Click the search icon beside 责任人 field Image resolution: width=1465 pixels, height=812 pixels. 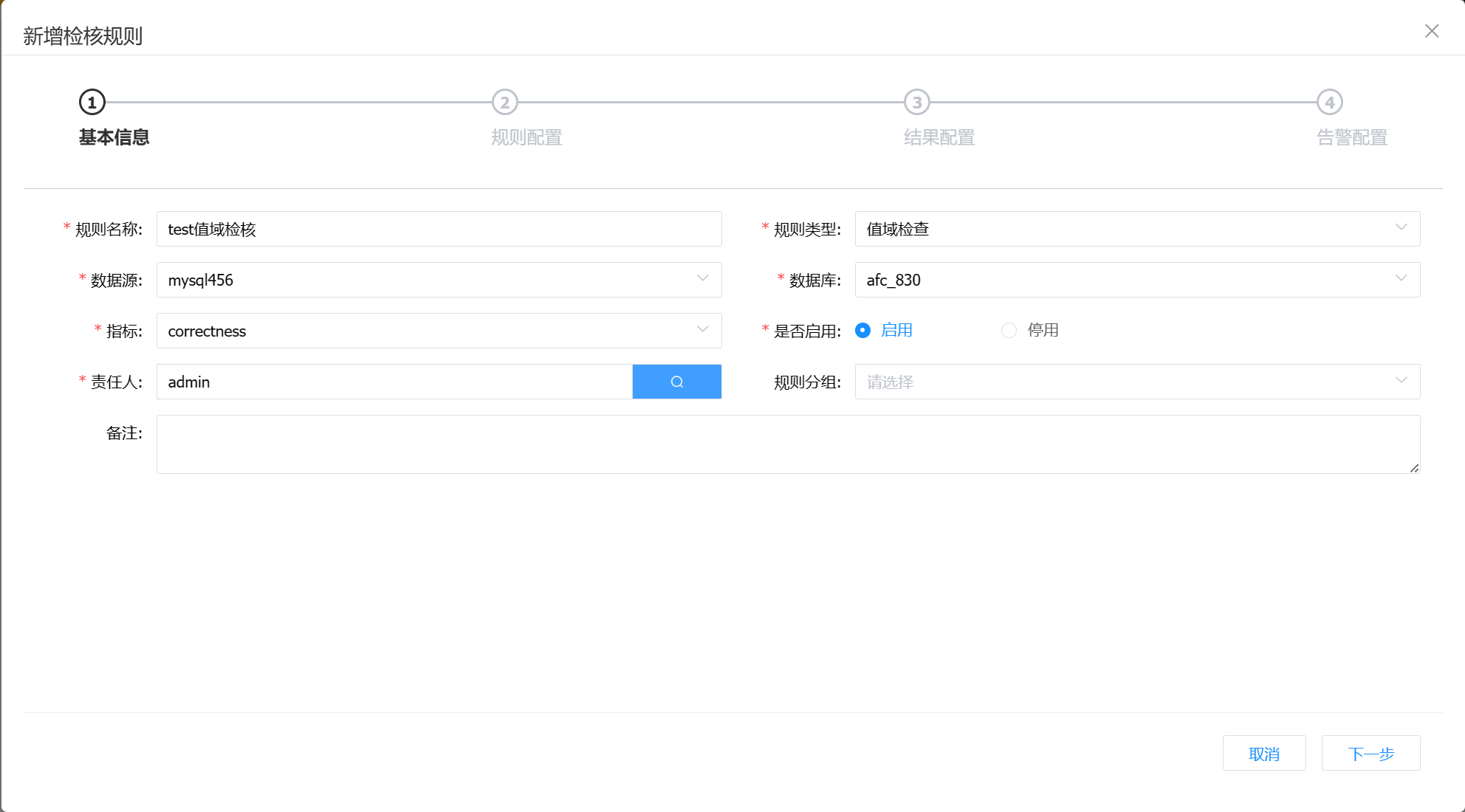676,382
